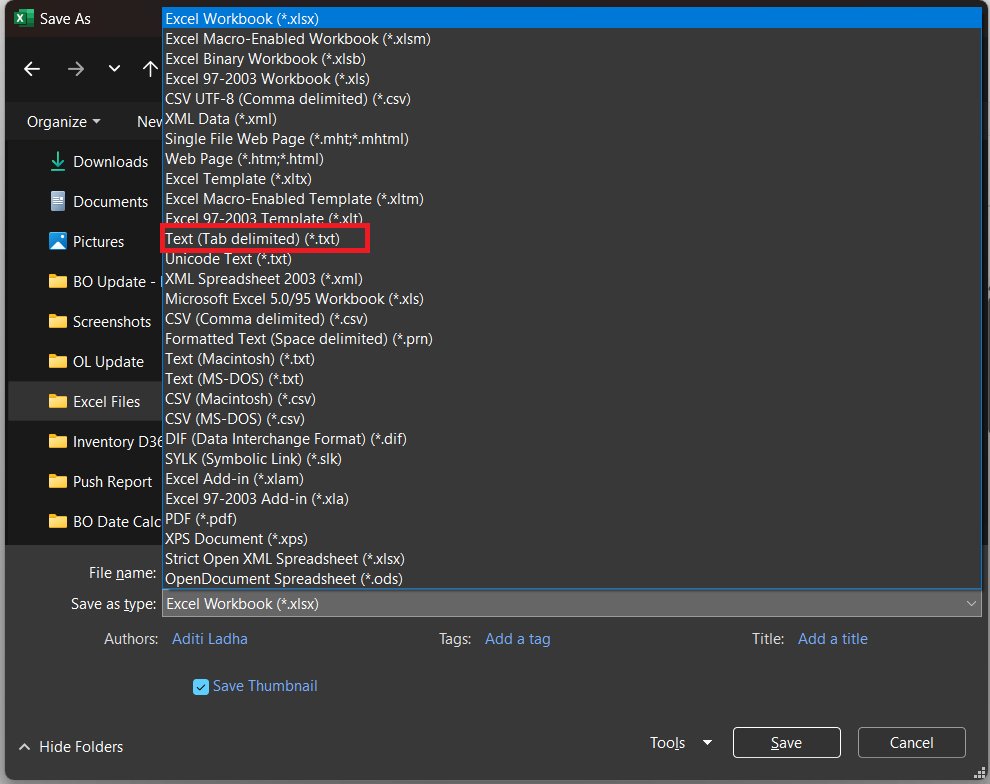Choose CSV (Macintosh) (*.csv)

[571, 399]
